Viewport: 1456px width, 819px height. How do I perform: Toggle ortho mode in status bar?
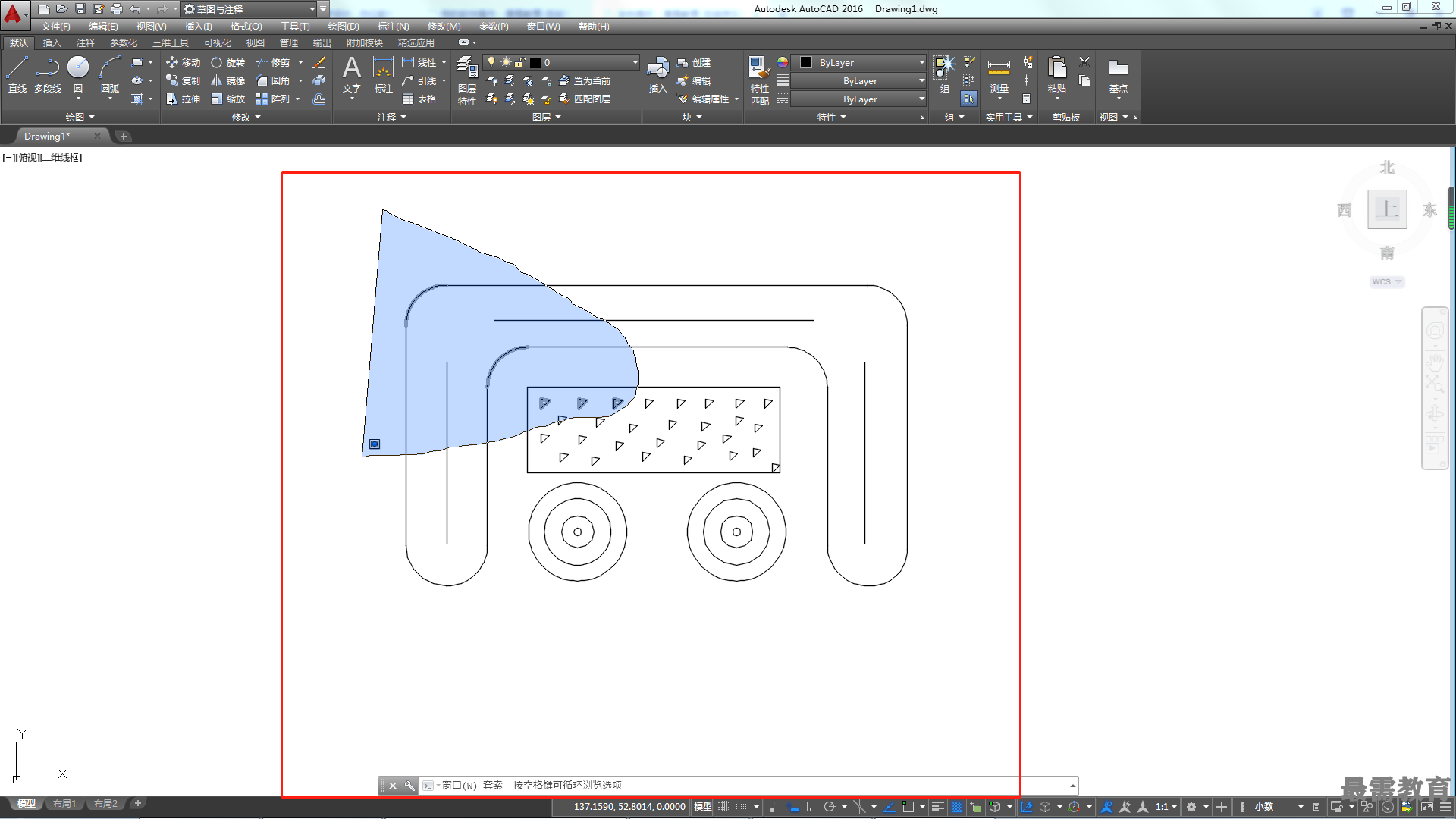coord(811,807)
